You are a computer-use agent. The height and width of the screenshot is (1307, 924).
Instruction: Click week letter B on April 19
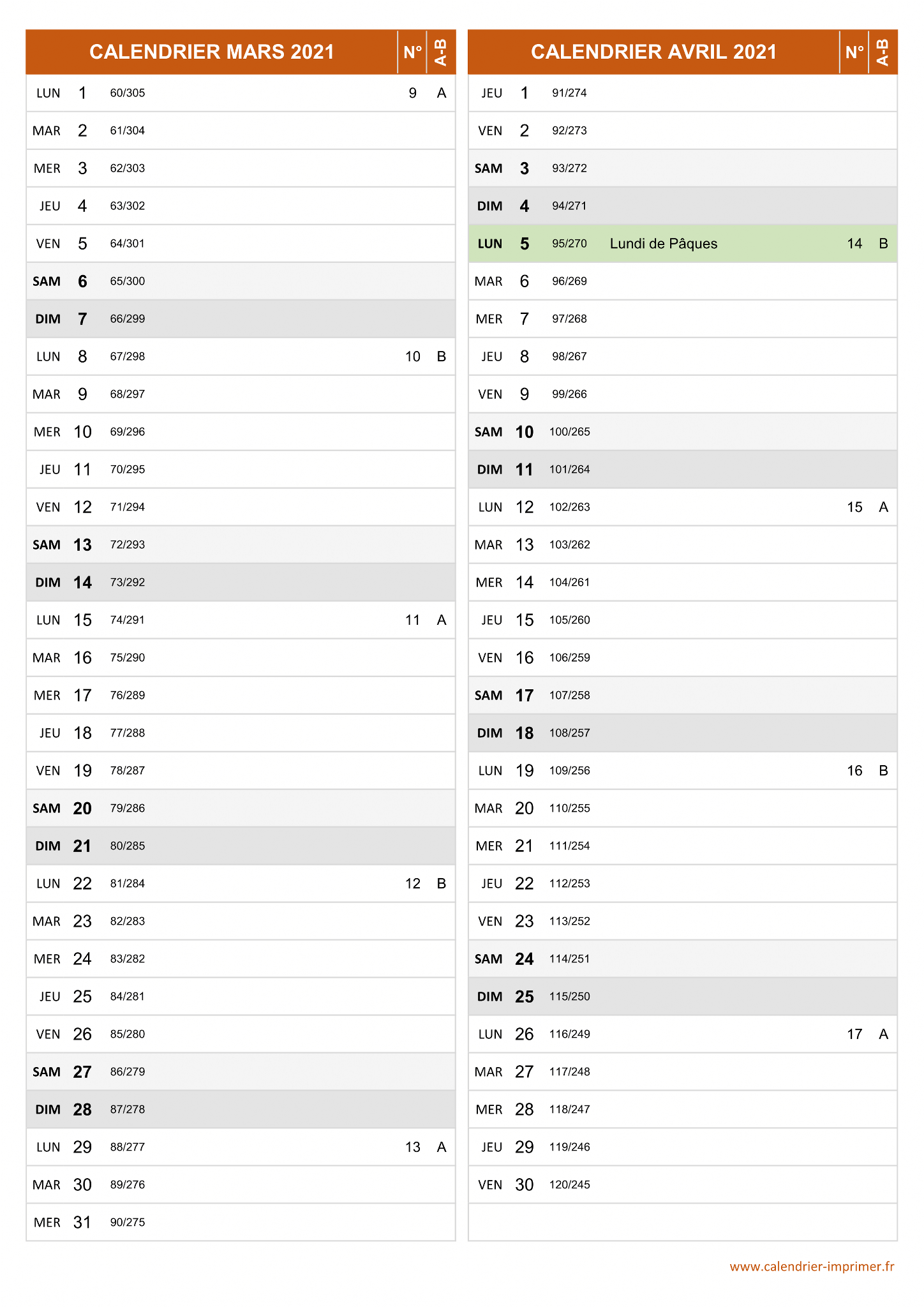coord(883,771)
